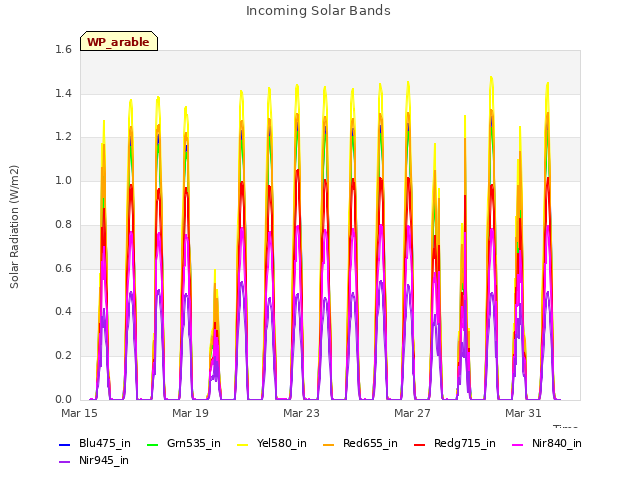Image resolution: width=640 pixels, height=480 pixels.
Task: Click the 1.6 y-axis tick label
Action: [63, 50]
